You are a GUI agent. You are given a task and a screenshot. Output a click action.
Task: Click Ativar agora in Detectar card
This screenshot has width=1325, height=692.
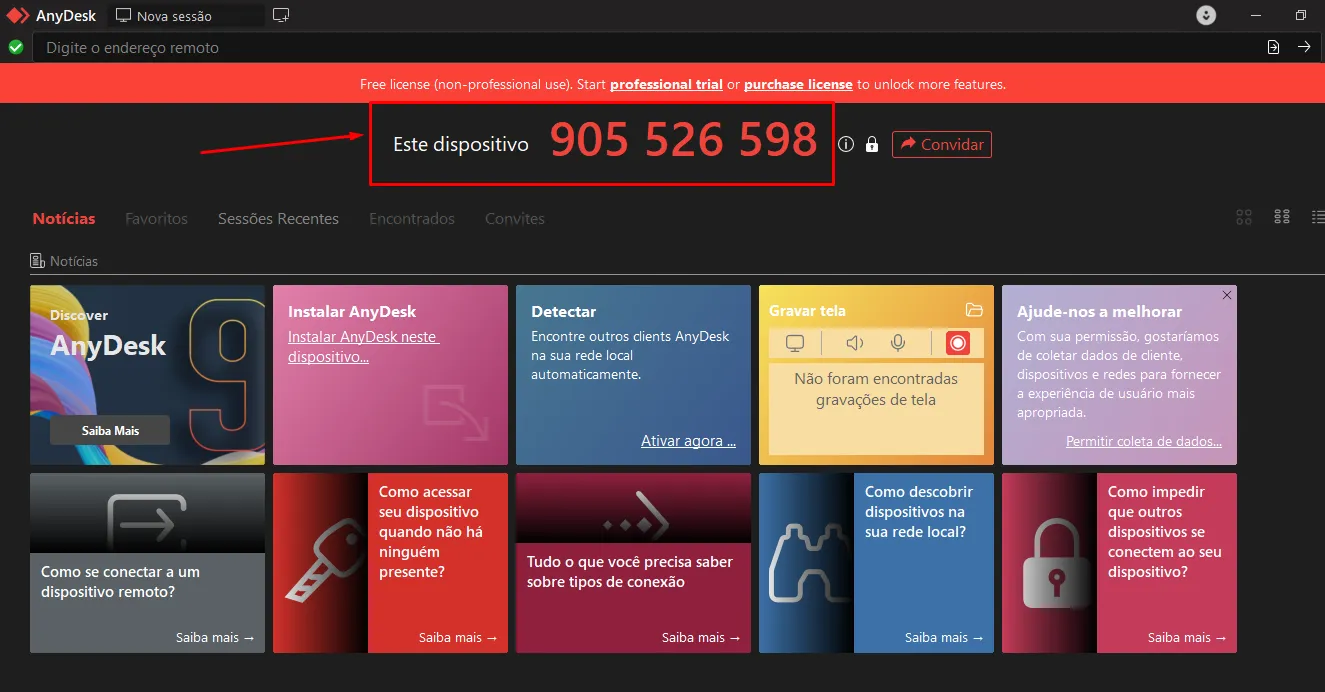point(688,441)
